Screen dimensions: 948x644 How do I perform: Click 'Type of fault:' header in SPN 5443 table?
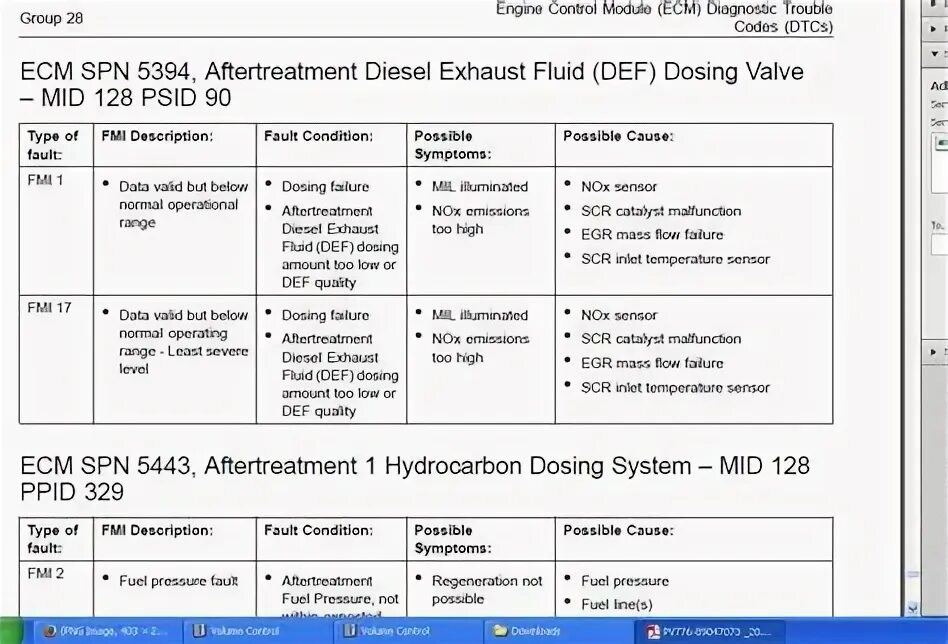pos(53,539)
